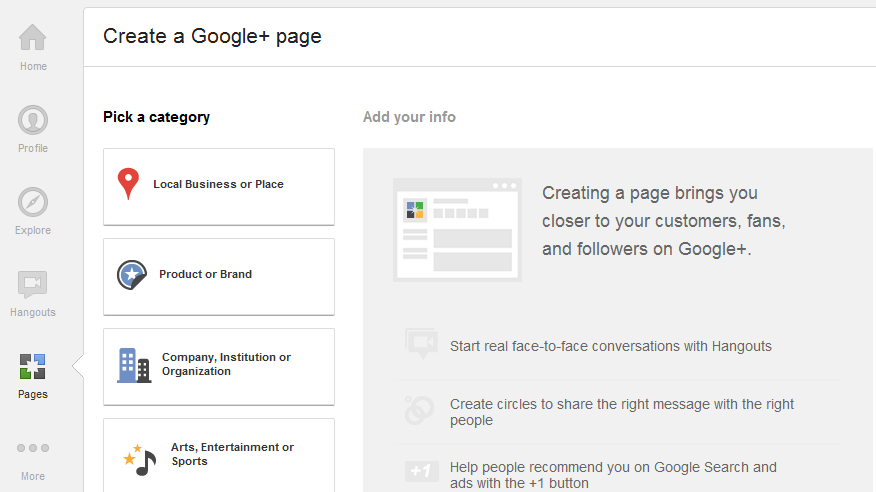Click the Hangouts feature chat-camera icon
This screenshot has width=876, height=492.
(421, 343)
